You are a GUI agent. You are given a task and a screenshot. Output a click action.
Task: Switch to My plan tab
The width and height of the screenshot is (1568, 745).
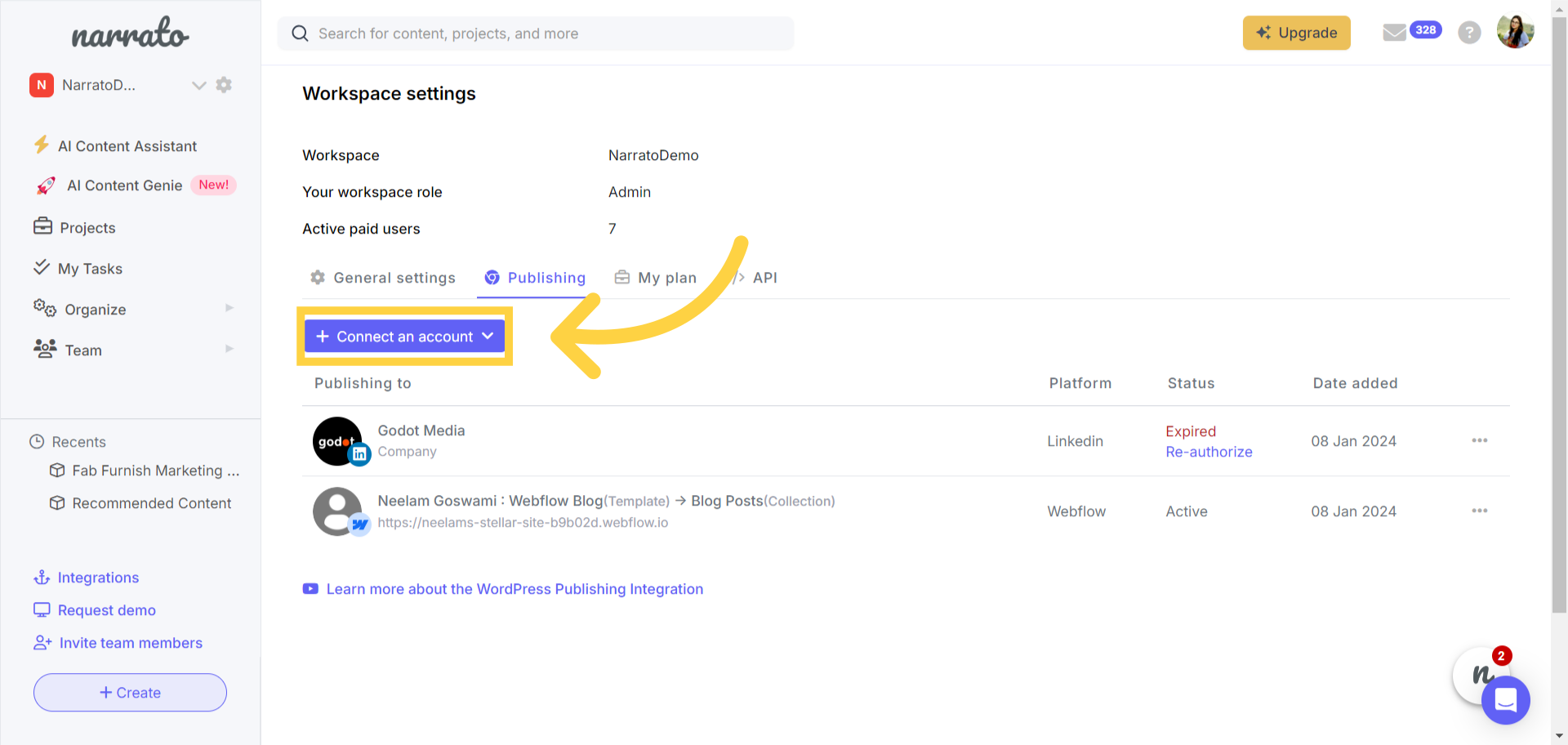[655, 278]
